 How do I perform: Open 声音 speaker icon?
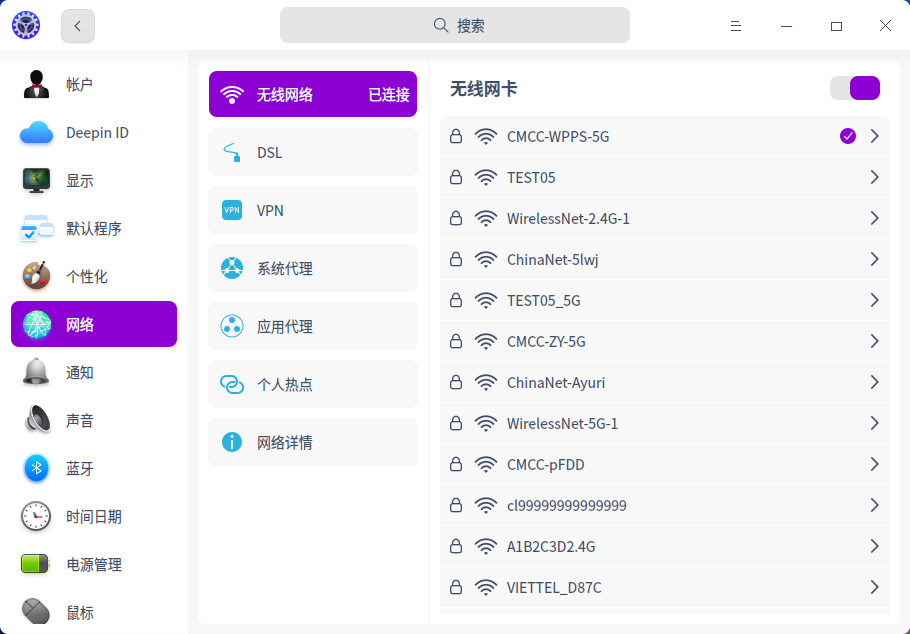coord(37,420)
